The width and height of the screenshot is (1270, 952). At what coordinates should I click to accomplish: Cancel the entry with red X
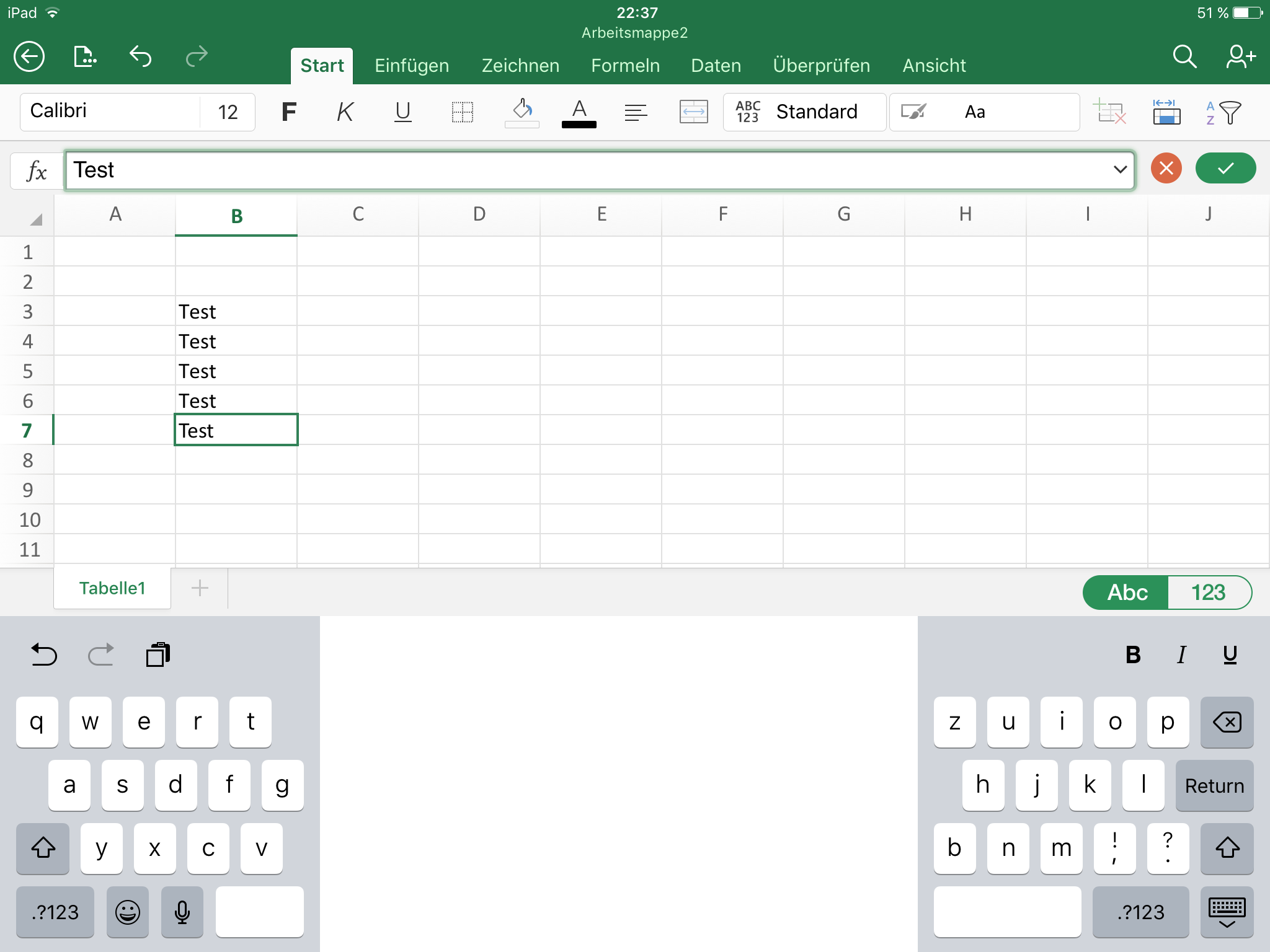(1166, 169)
